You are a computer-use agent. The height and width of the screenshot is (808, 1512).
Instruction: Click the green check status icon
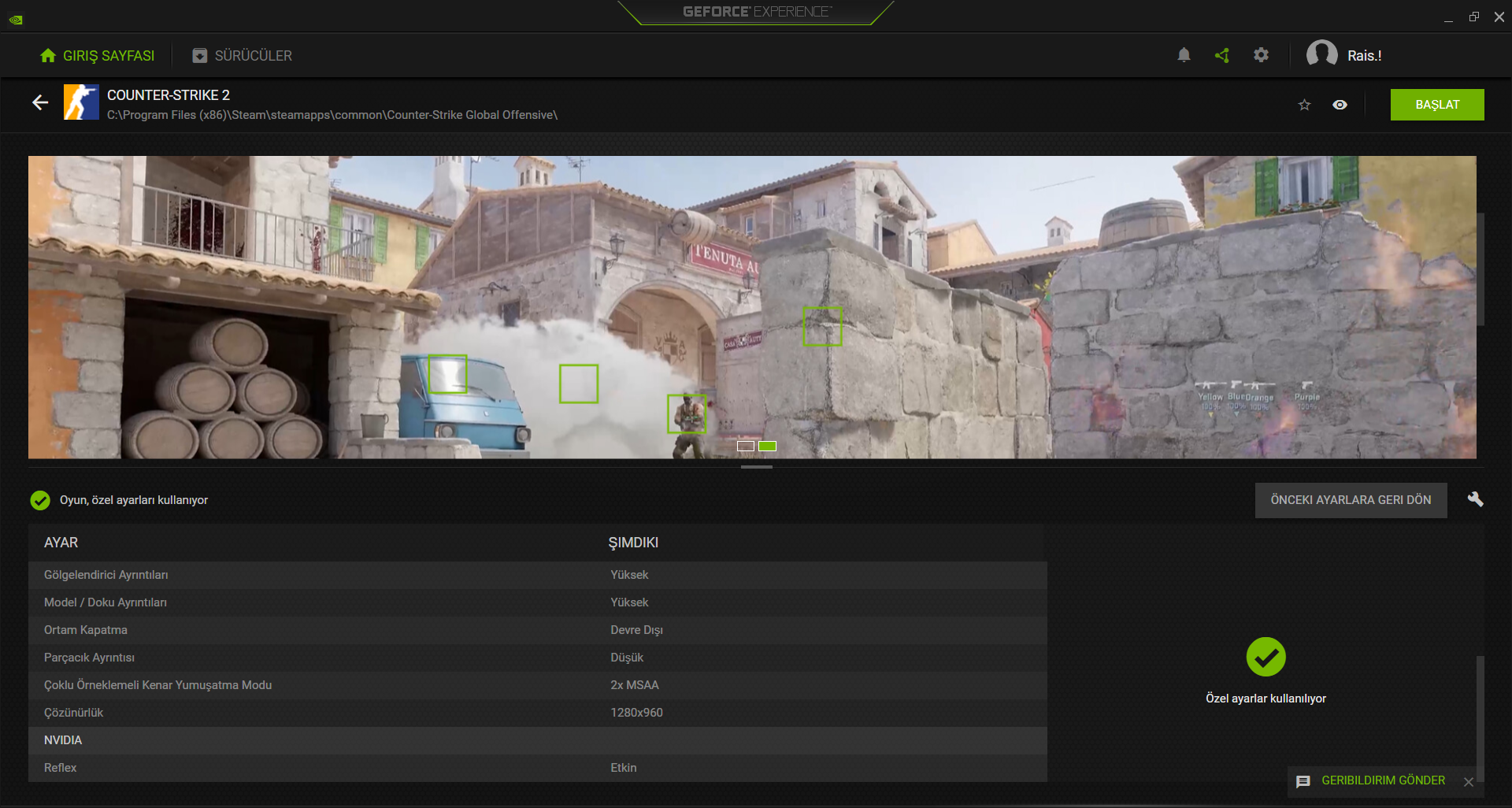pos(40,500)
